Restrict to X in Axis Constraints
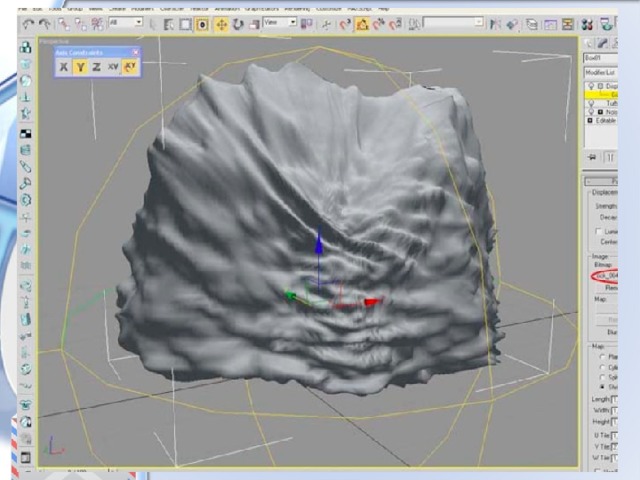 click(63, 67)
